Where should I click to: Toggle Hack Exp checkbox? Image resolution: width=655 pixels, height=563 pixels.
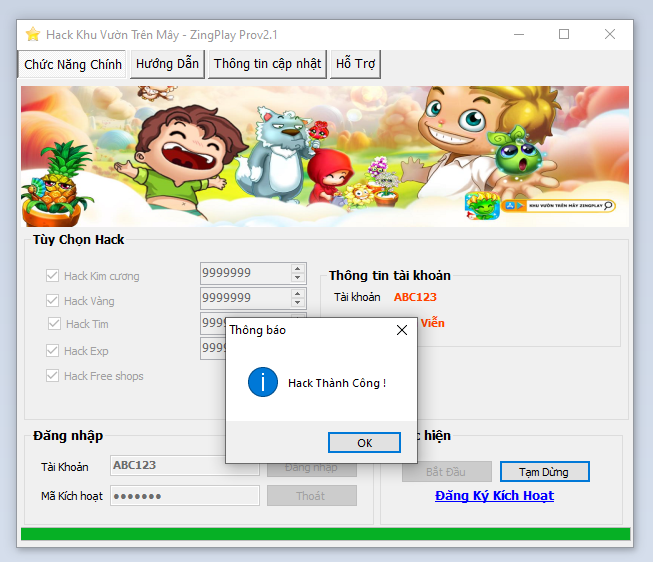pos(53,351)
